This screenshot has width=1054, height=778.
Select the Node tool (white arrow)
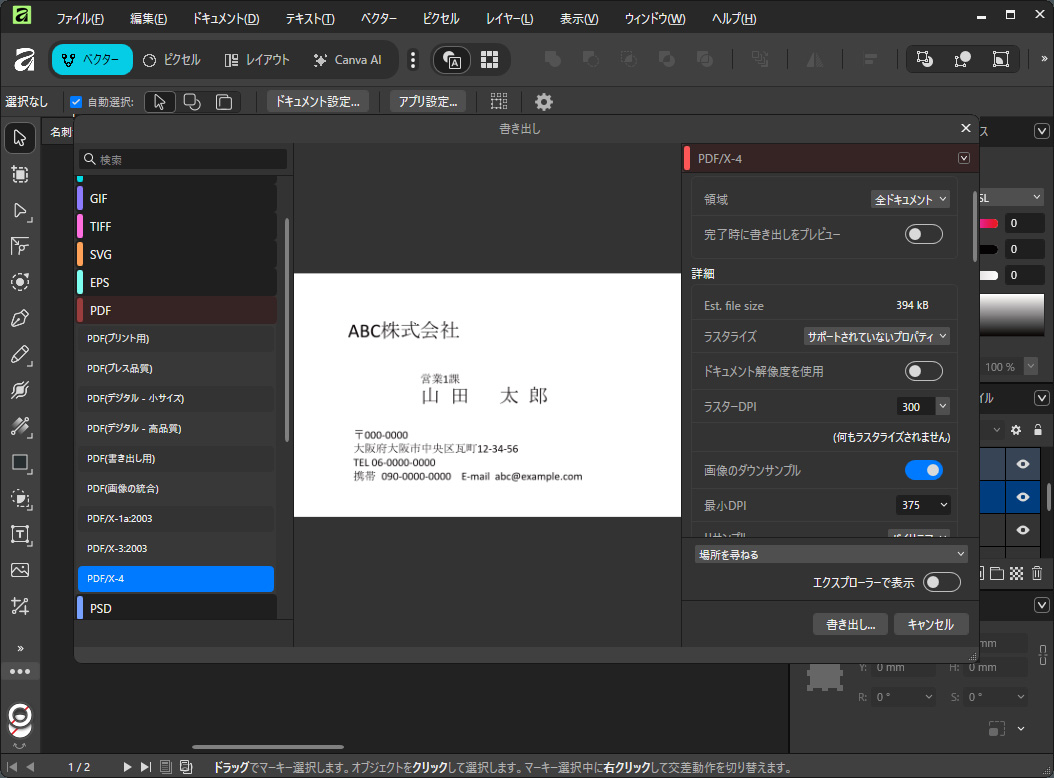pyautogui.click(x=20, y=211)
